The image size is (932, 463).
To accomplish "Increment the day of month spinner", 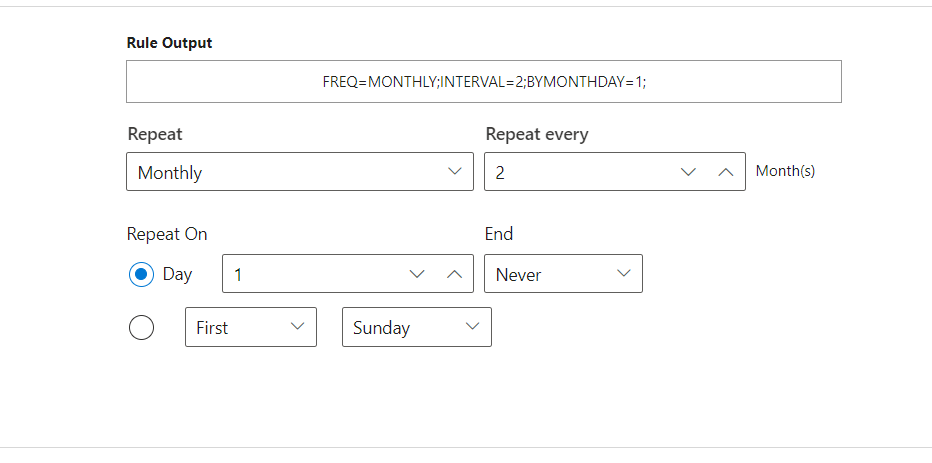I will click(454, 274).
